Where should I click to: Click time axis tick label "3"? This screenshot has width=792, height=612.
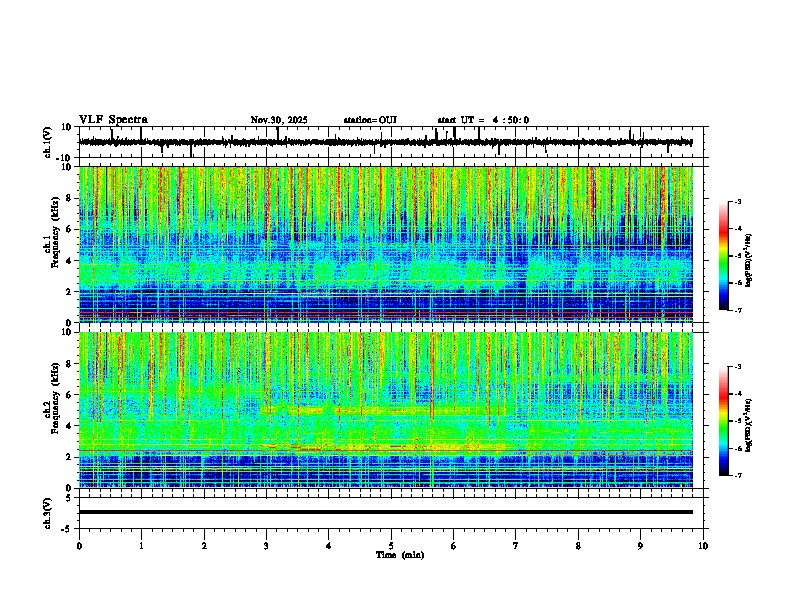tap(266, 546)
